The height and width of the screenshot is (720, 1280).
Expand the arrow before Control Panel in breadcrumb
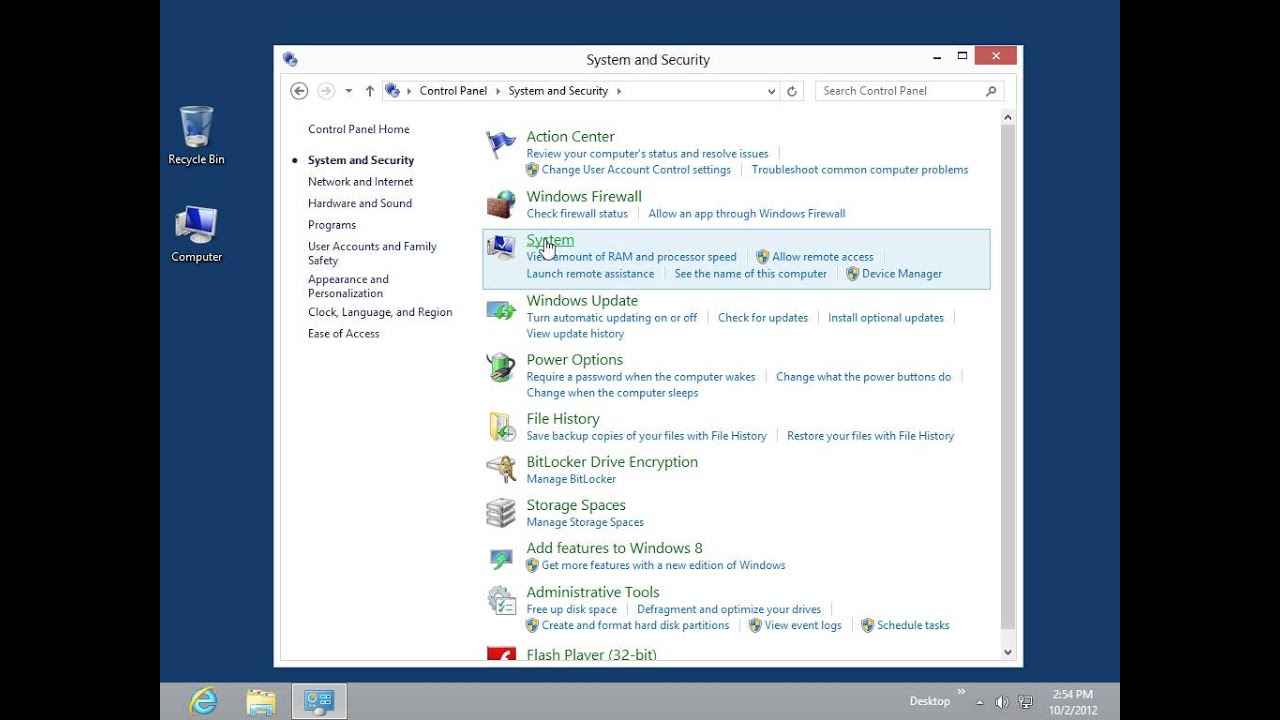[x=409, y=91]
